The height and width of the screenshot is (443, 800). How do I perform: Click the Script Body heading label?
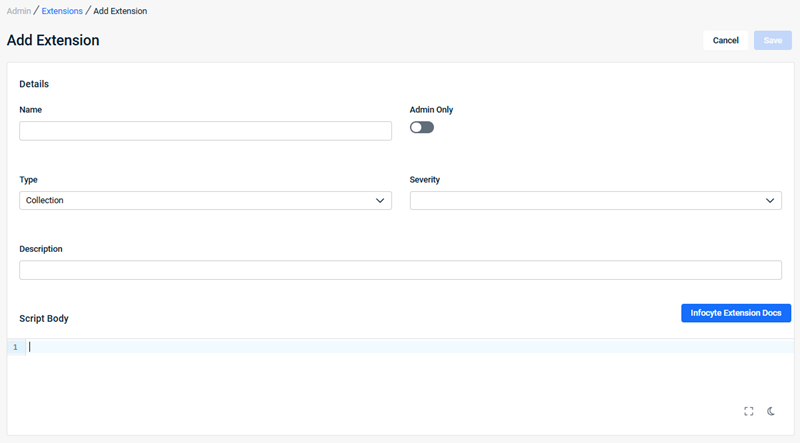click(x=44, y=318)
